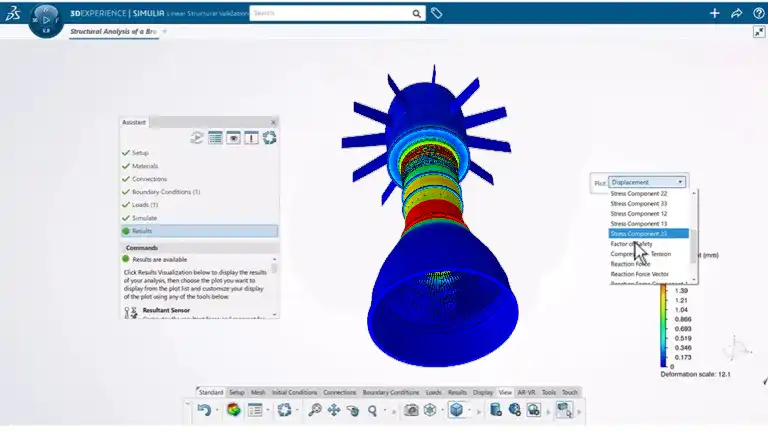Choose Stress Component 23 from plot list
The width and height of the screenshot is (768, 432).
[x=646, y=233]
